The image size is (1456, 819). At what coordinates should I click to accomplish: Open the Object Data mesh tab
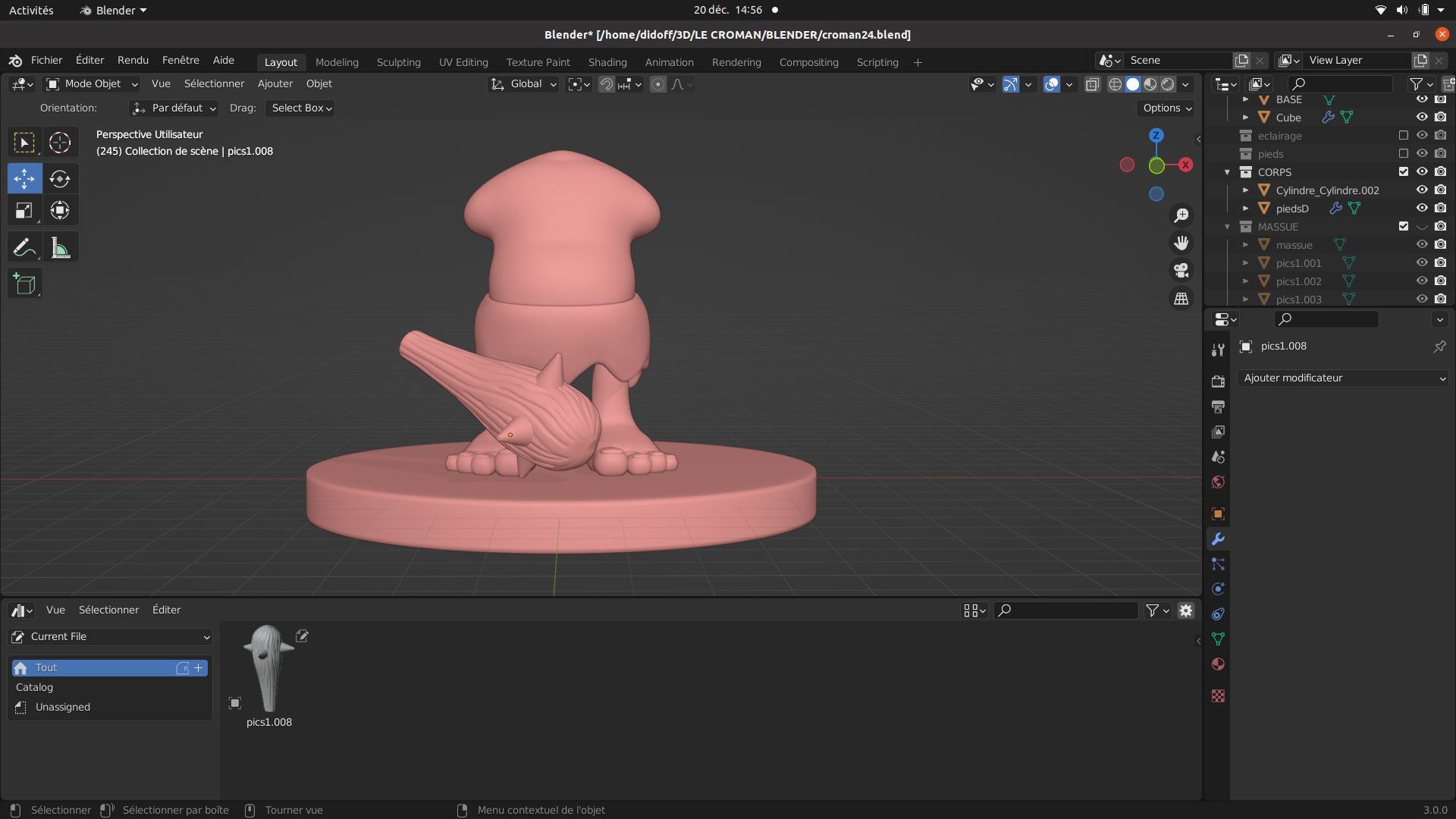(x=1218, y=639)
